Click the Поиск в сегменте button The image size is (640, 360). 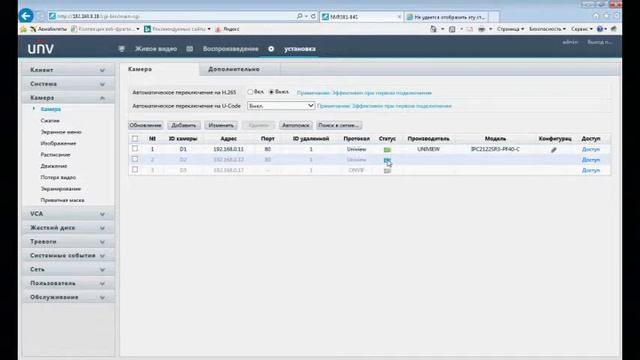coord(338,125)
